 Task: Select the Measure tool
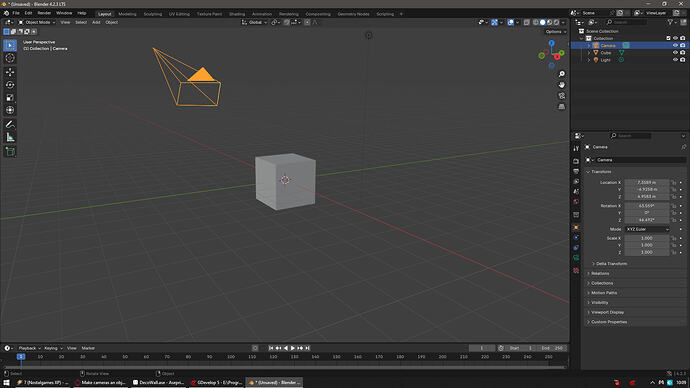pyautogui.click(x=10, y=138)
